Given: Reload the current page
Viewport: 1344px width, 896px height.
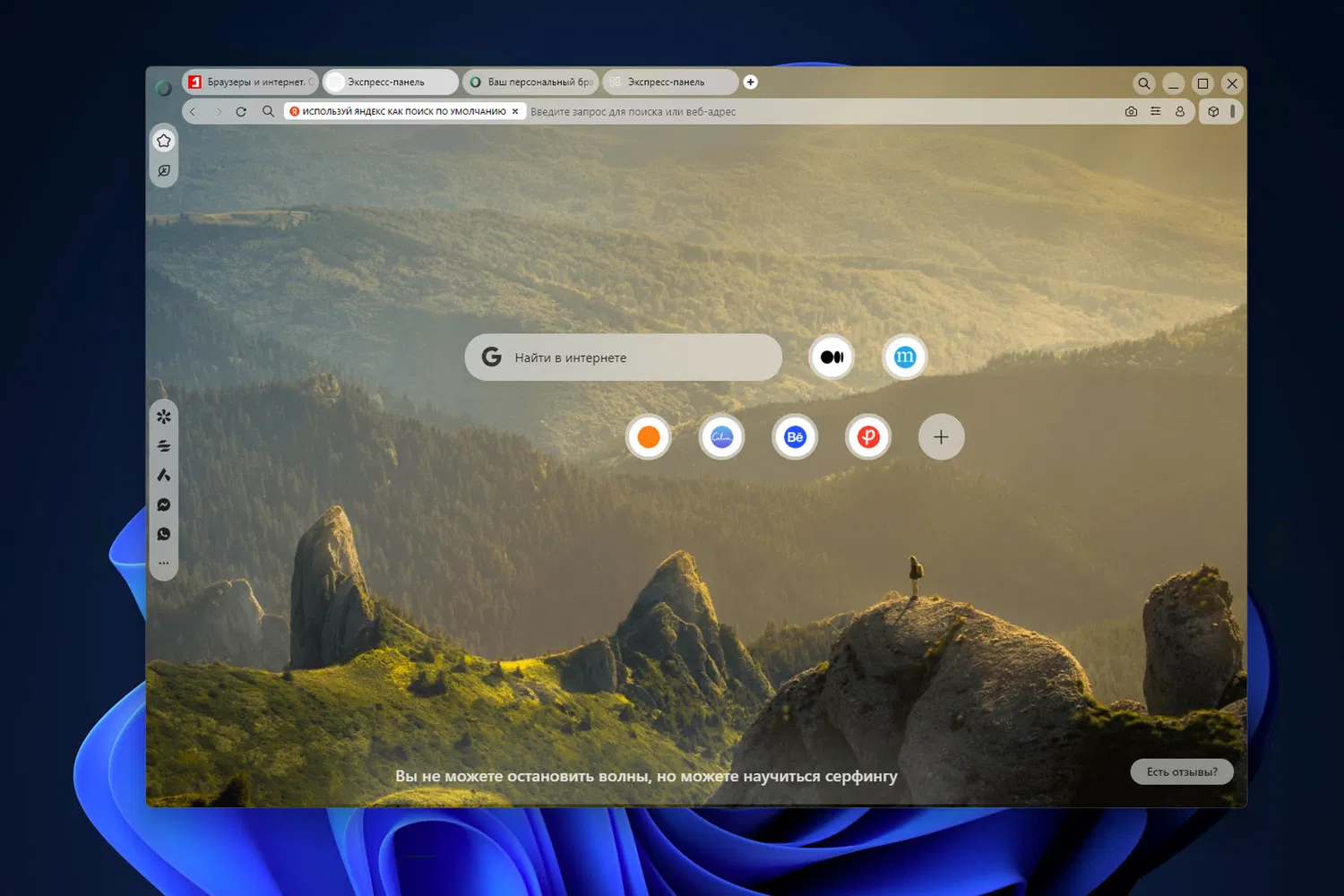Looking at the screenshot, I should click(241, 112).
